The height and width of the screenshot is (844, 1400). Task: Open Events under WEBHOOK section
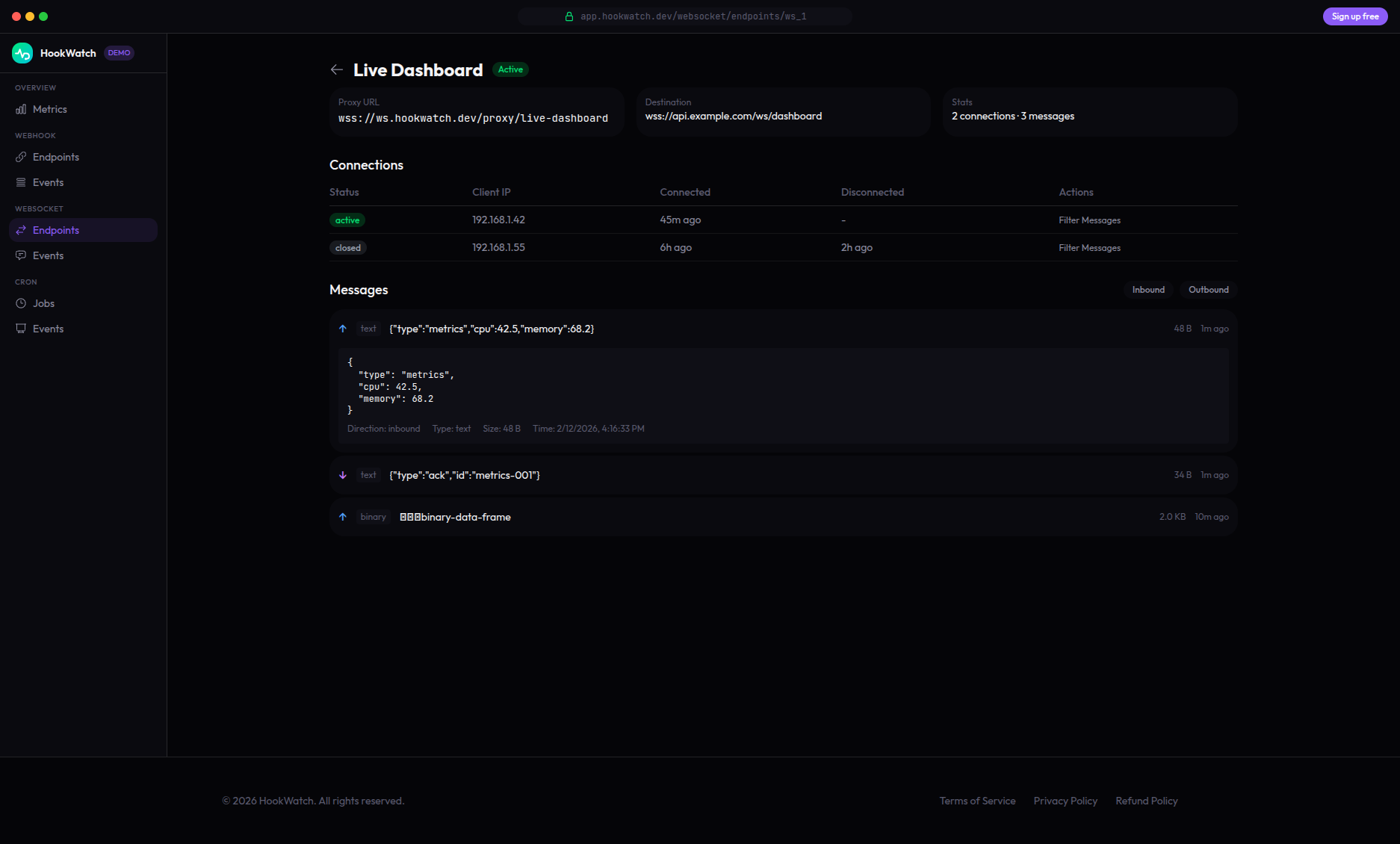(x=48, y=181)
